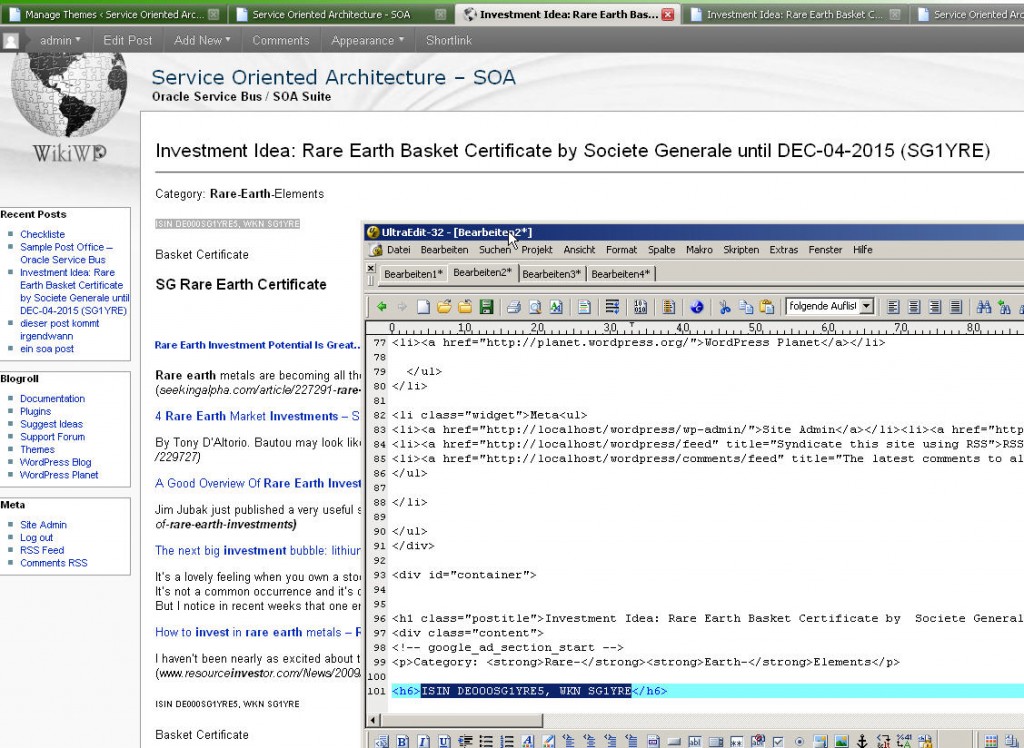Close the file tab bar with the small x
The height and width of the screenshot is (748, 1024).
[371, 268]
